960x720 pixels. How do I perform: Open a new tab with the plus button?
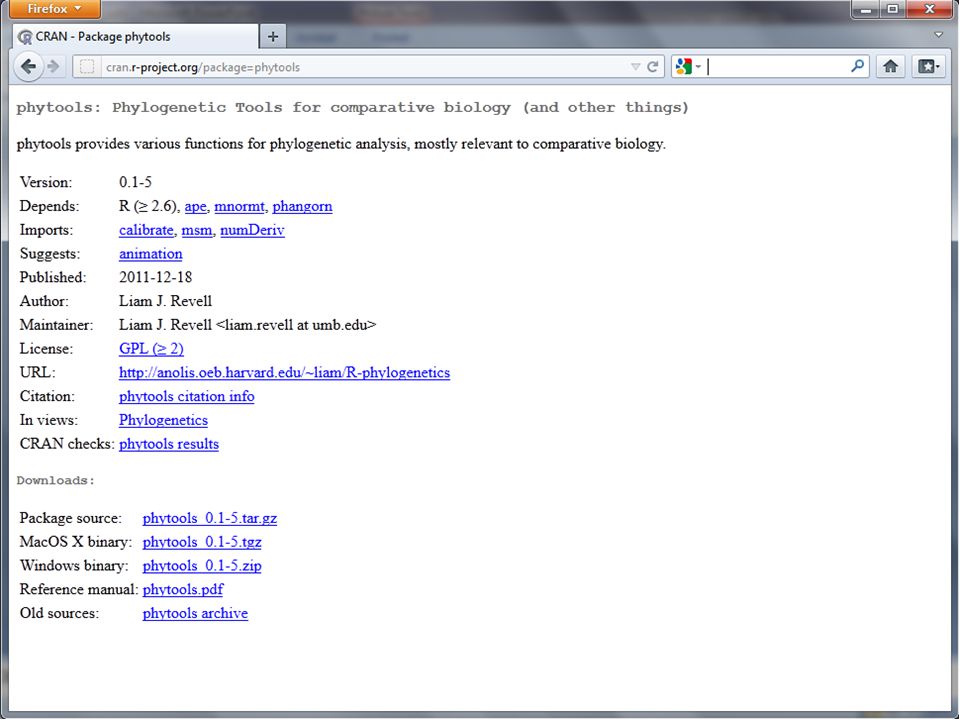click(272, 37)
